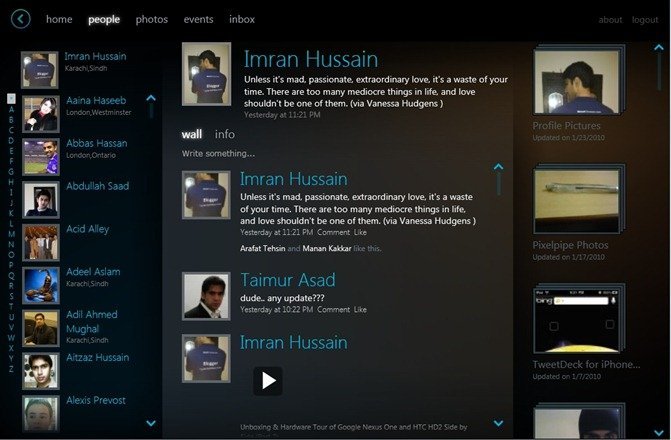Open the inbox section
The image size is (671, 440).
(x=242, y=19)
